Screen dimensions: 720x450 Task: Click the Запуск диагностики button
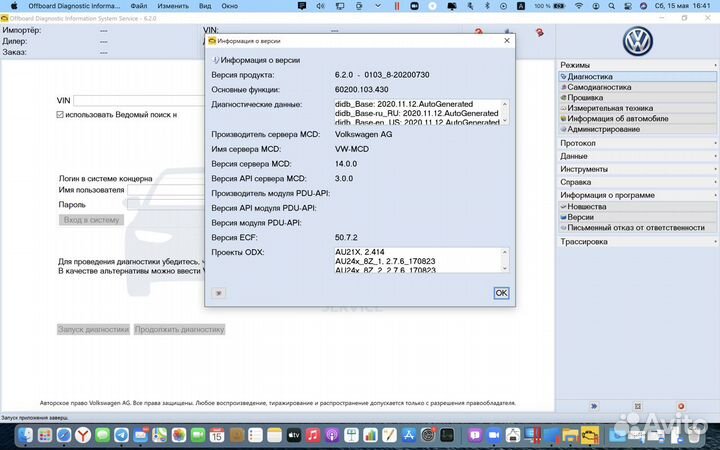[x=93, y=329]
